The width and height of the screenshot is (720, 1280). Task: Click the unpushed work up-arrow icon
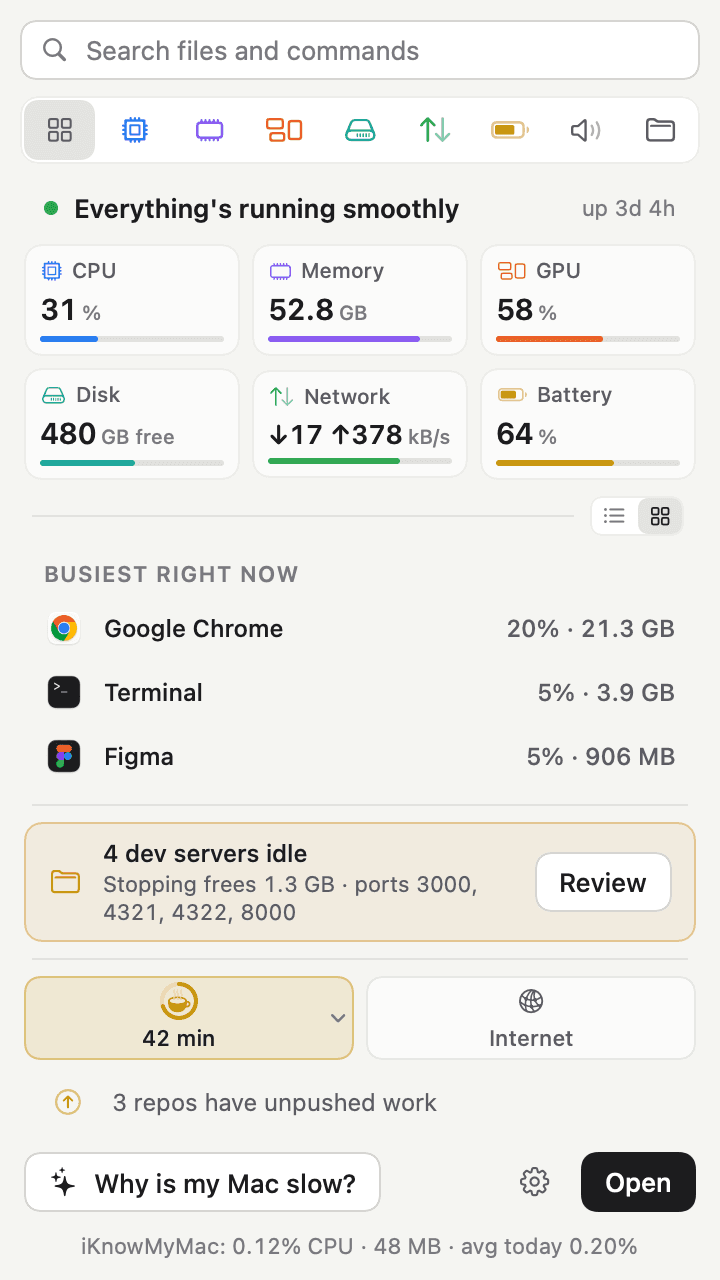click(x=67, y=1103)
